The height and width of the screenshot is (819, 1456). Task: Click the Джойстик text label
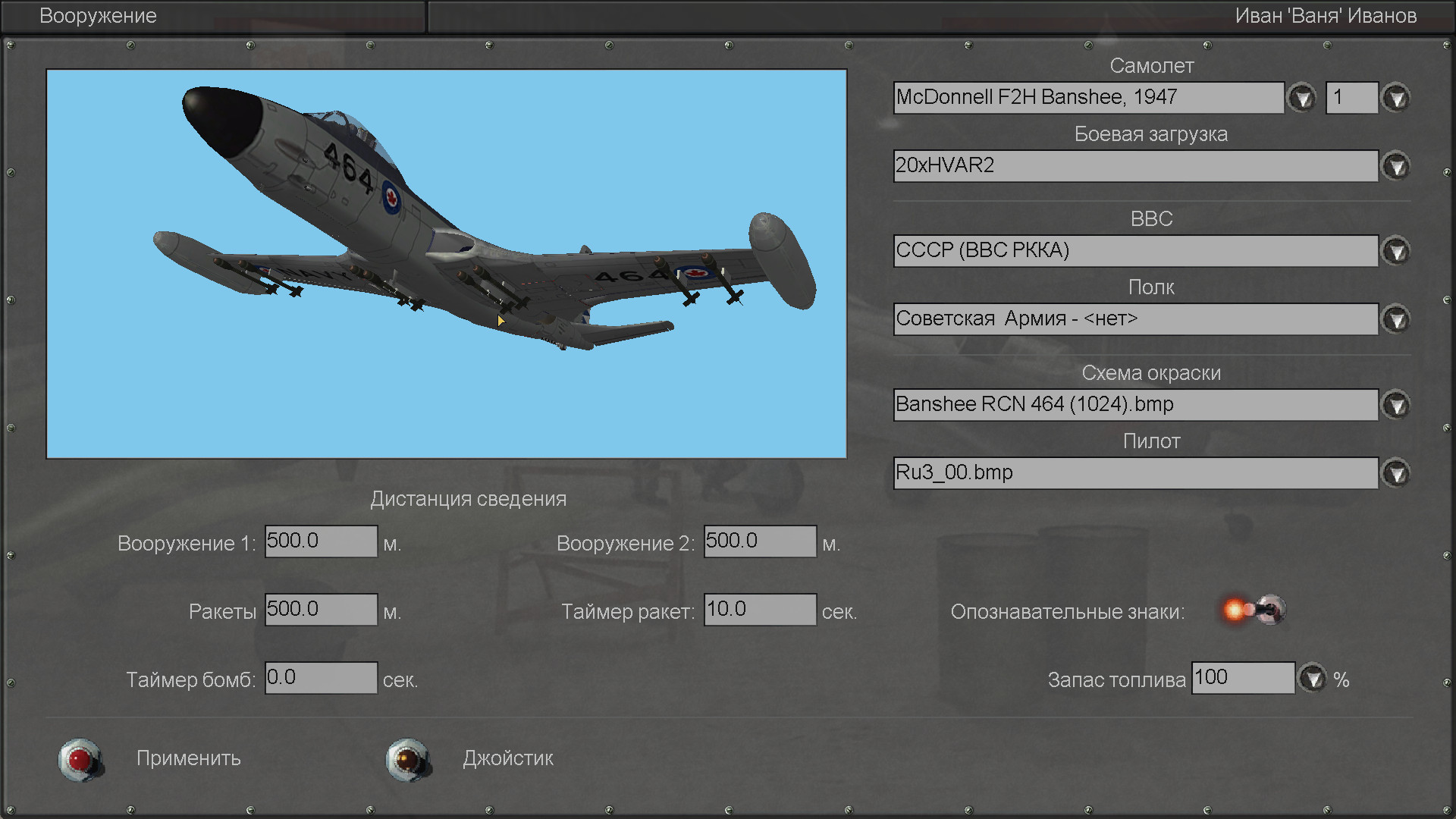coord(508,758)
